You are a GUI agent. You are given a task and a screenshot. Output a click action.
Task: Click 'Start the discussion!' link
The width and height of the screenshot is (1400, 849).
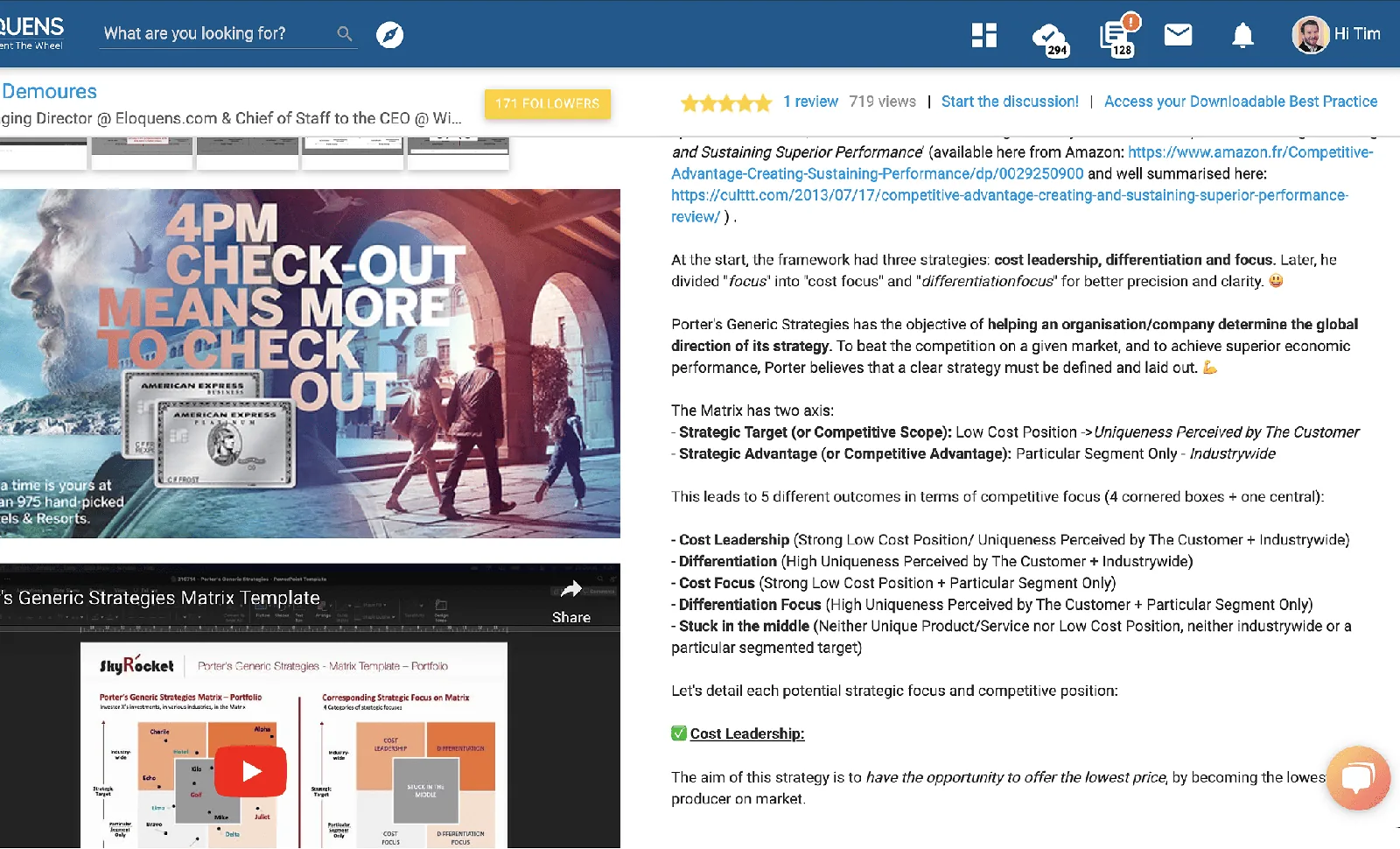(1010, 102)
